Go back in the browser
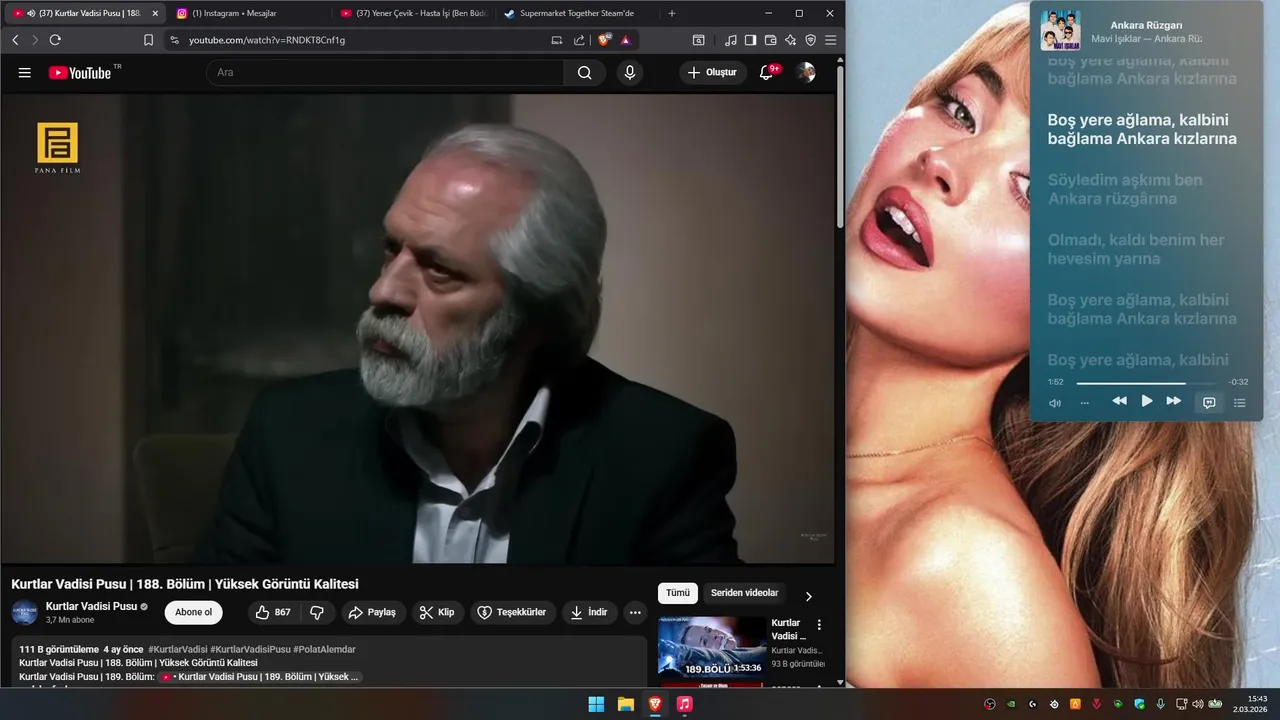Screen dimensions: 1280x720 (x=15, y=40)
